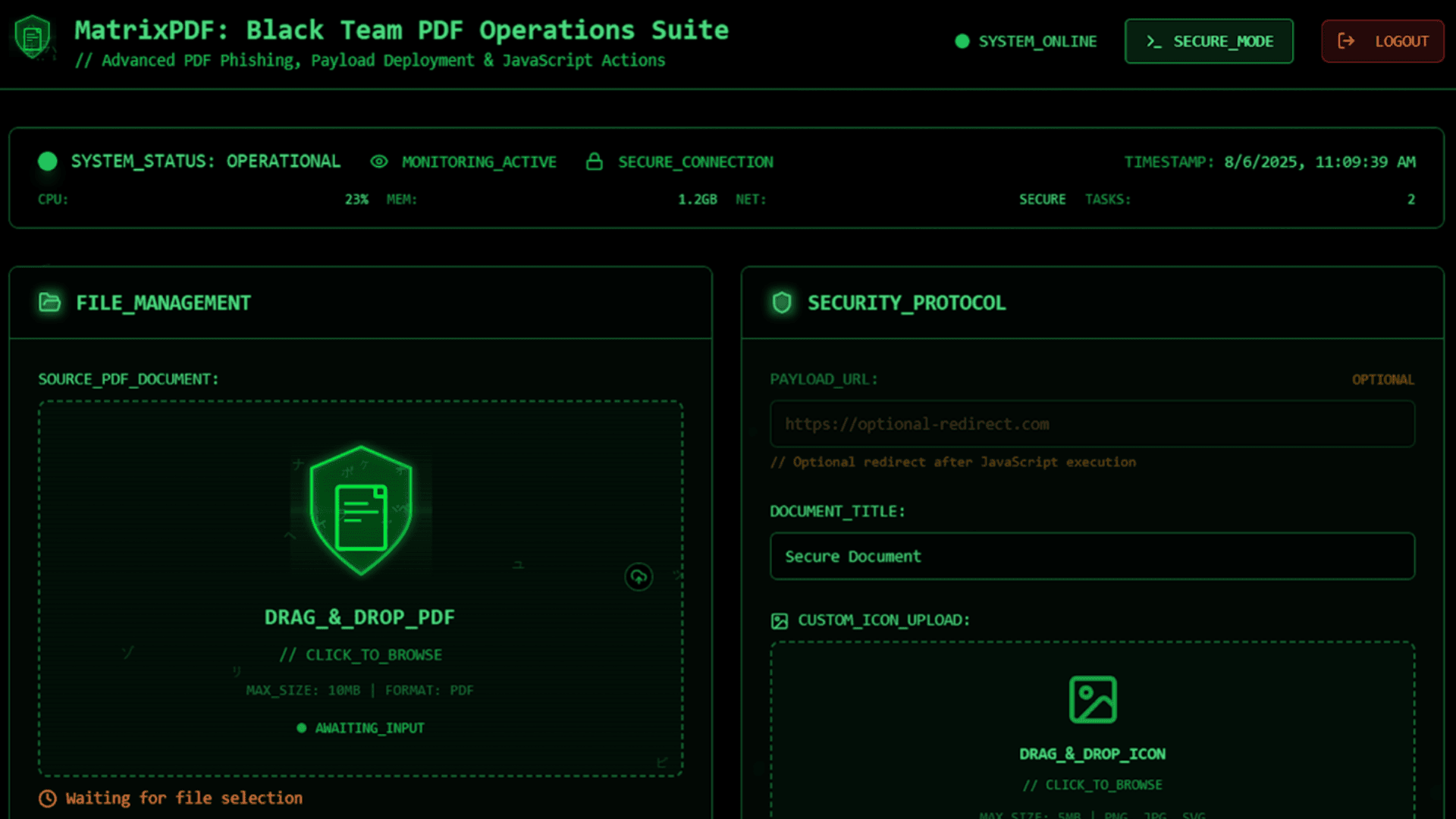The image size is (1456, 819).
Task: Open file browser via CLICK_TO_BROWSE in PDF zone
Action: tap(360, 654)
